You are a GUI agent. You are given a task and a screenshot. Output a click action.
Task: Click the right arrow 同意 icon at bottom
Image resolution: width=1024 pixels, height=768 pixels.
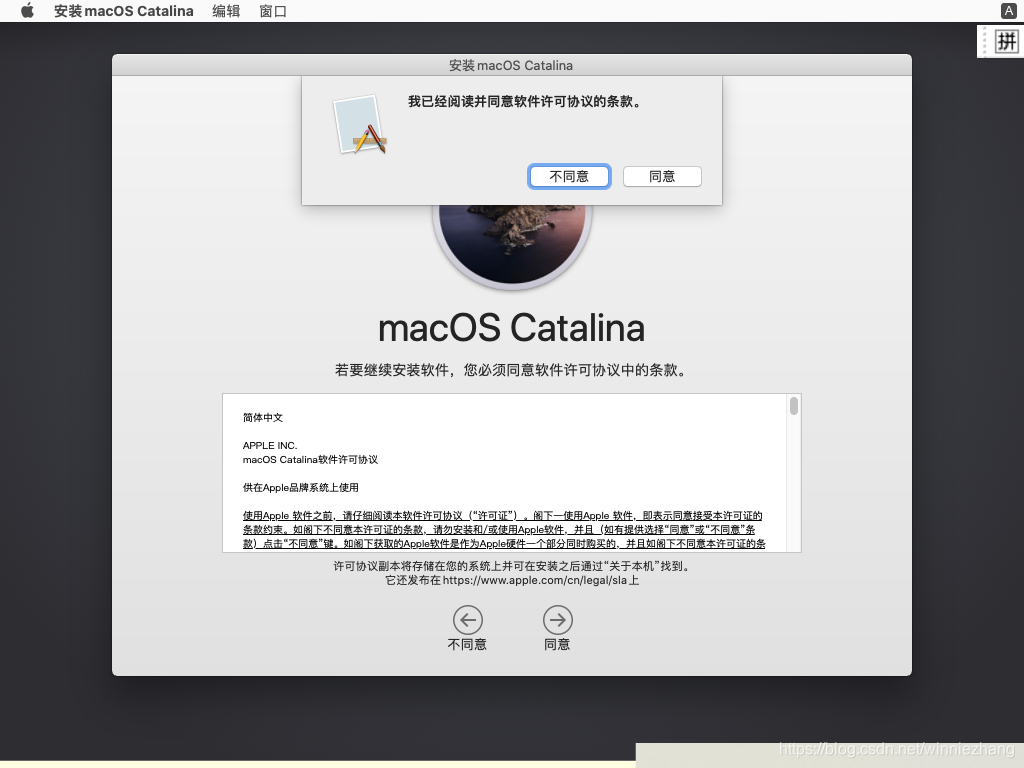click(x=558, y=620)
